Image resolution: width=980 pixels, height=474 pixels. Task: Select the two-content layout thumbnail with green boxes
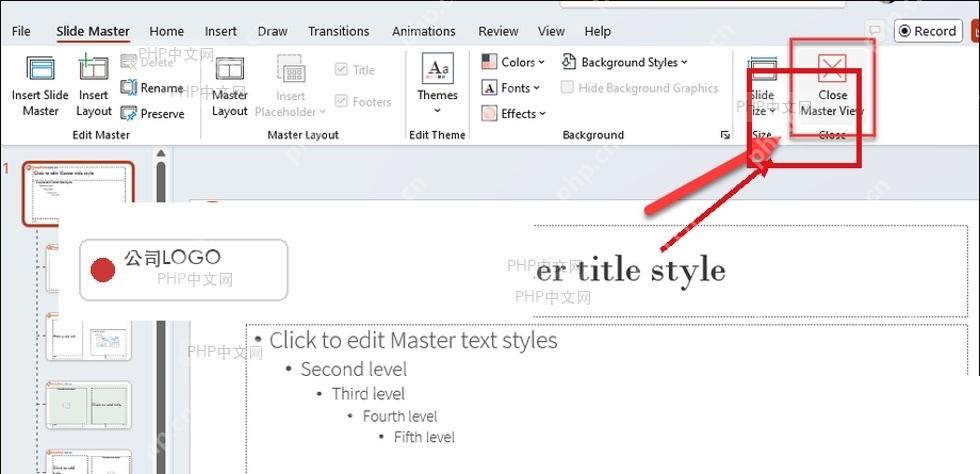tap(89, 405)
